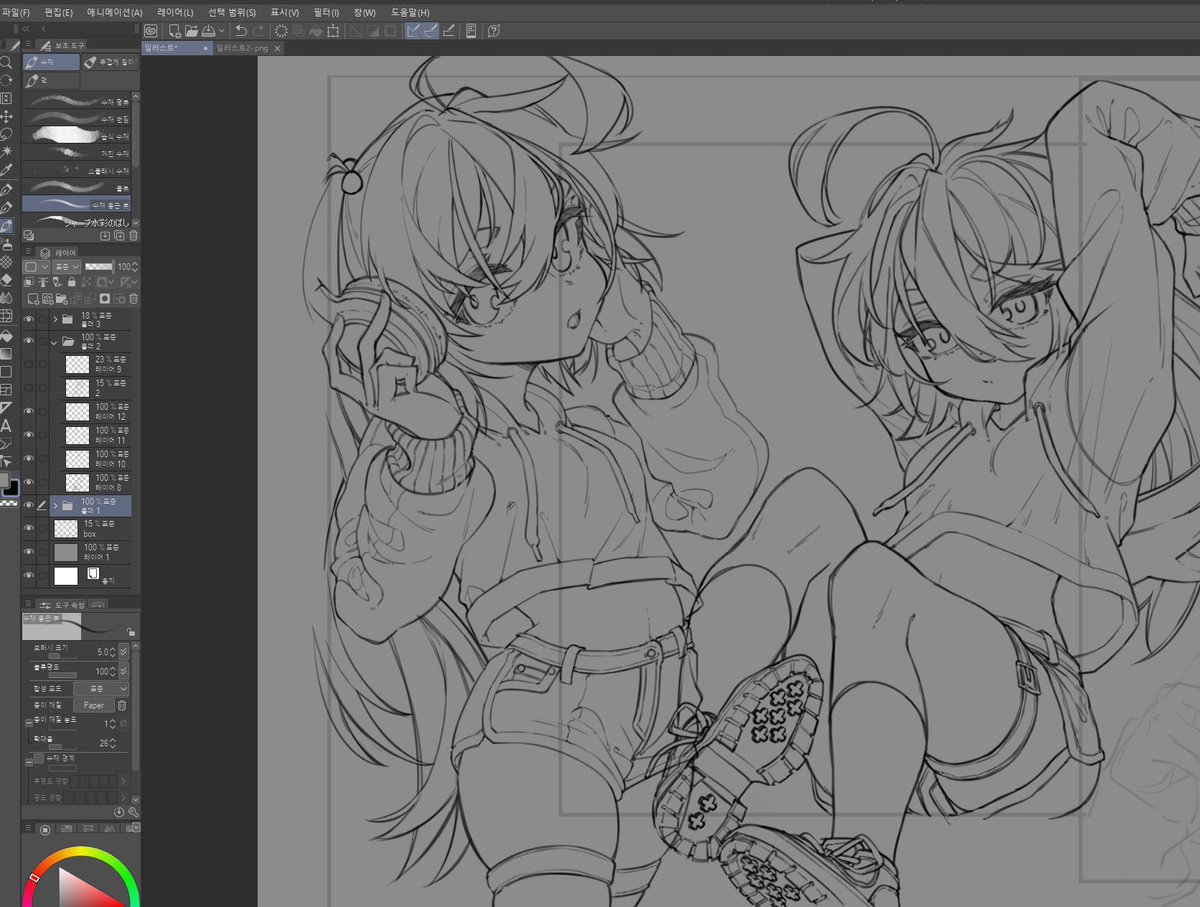Image resolution: width=1200 pixels, height=907 pixels.
Task: Hide 레이어 8 layer
Action: click(29, 482)
